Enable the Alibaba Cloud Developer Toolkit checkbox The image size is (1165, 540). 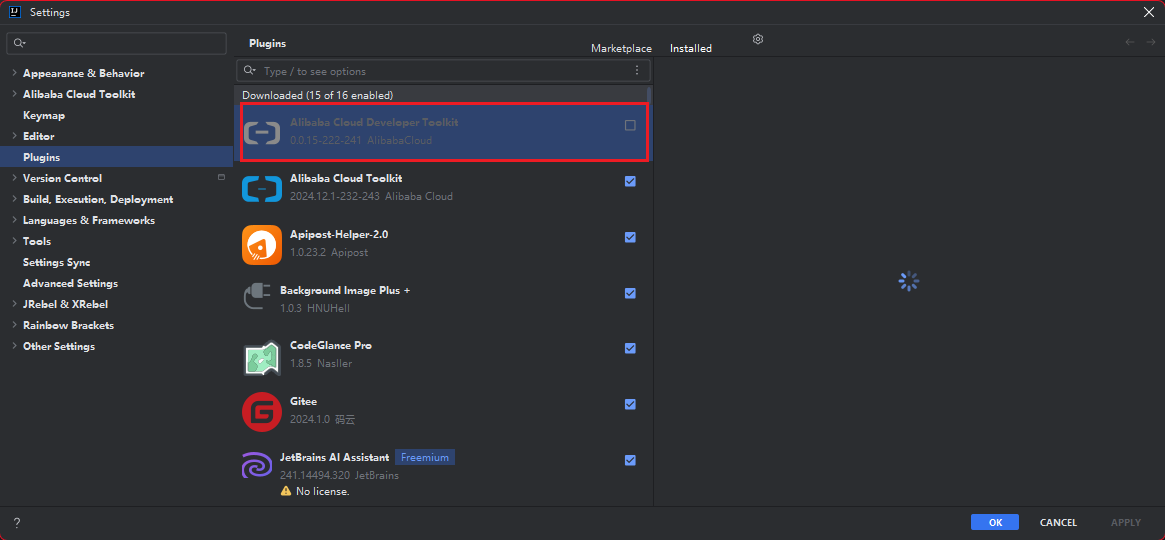[630, 126]
